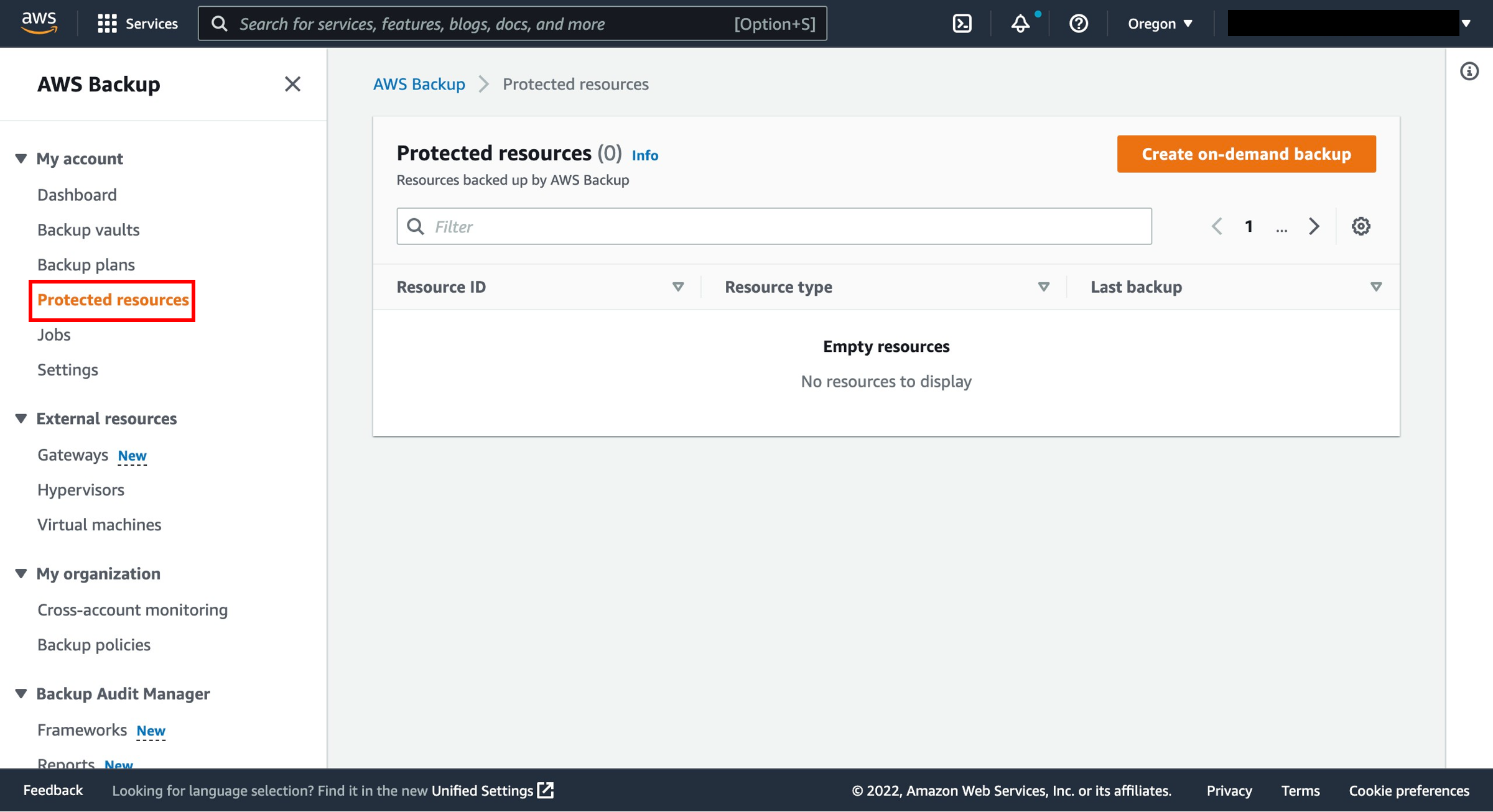Open the Terms footer link

(1300, 790)
